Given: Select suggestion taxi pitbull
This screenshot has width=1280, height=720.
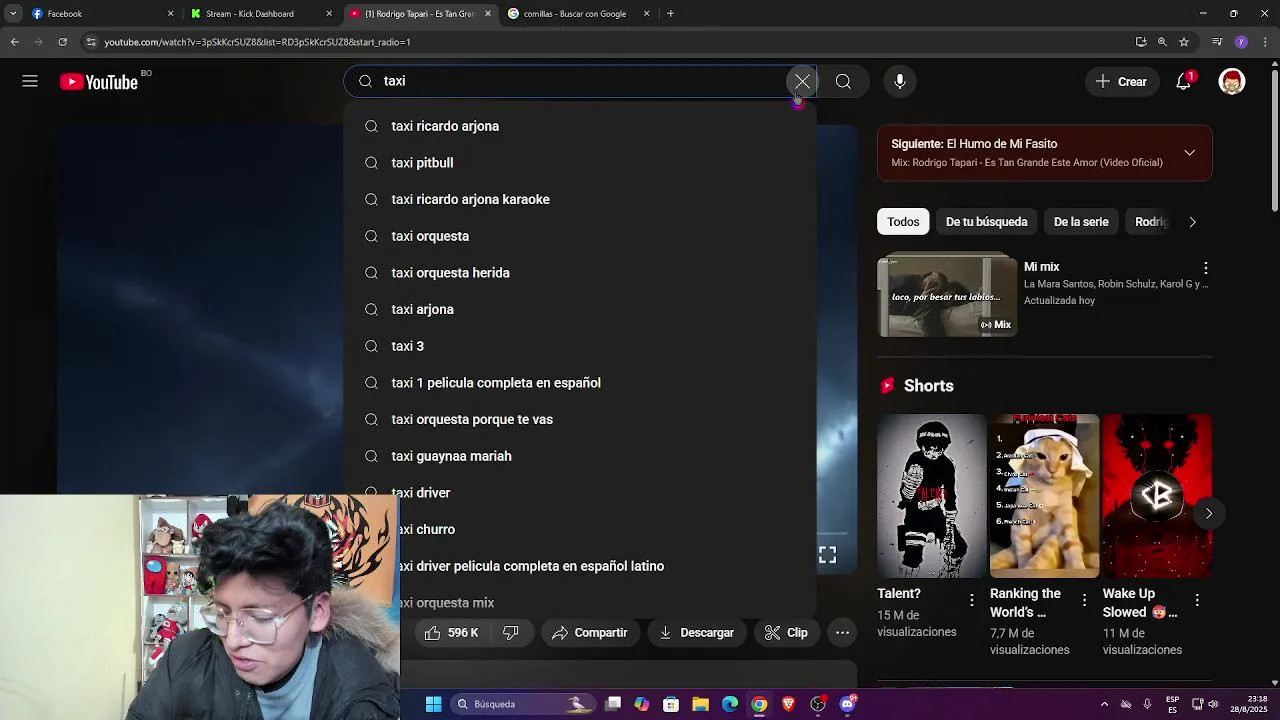Looking at the screenshot, I should 580,163.
